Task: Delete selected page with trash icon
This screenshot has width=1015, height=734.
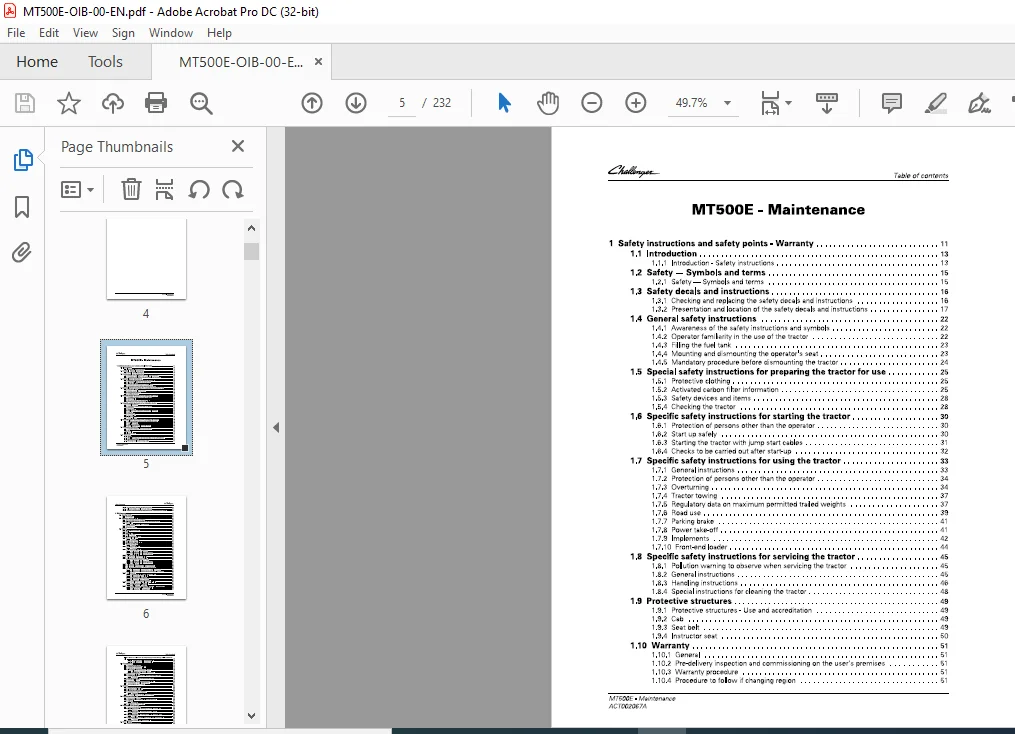Action: [x=131, y=190]
